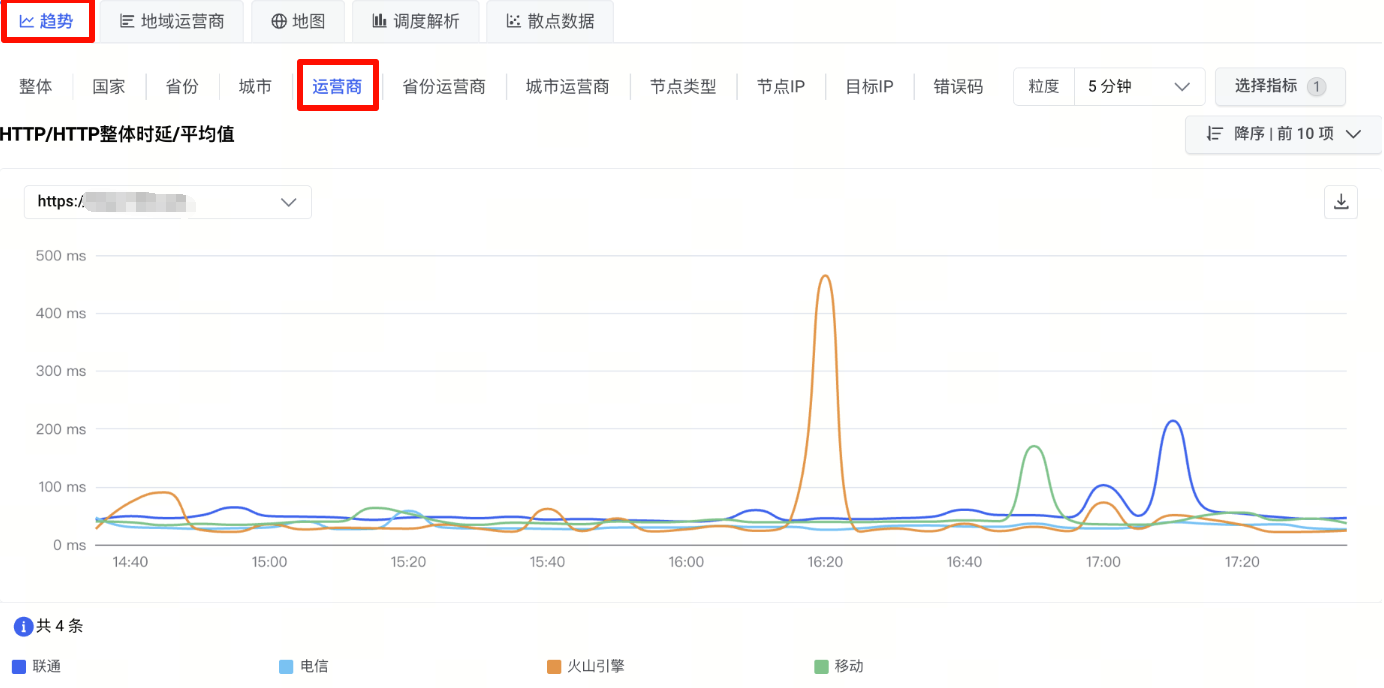Switch to the 省份运营商 tab
This screenshot has width=1384, height=688.
tap(444, 87)
